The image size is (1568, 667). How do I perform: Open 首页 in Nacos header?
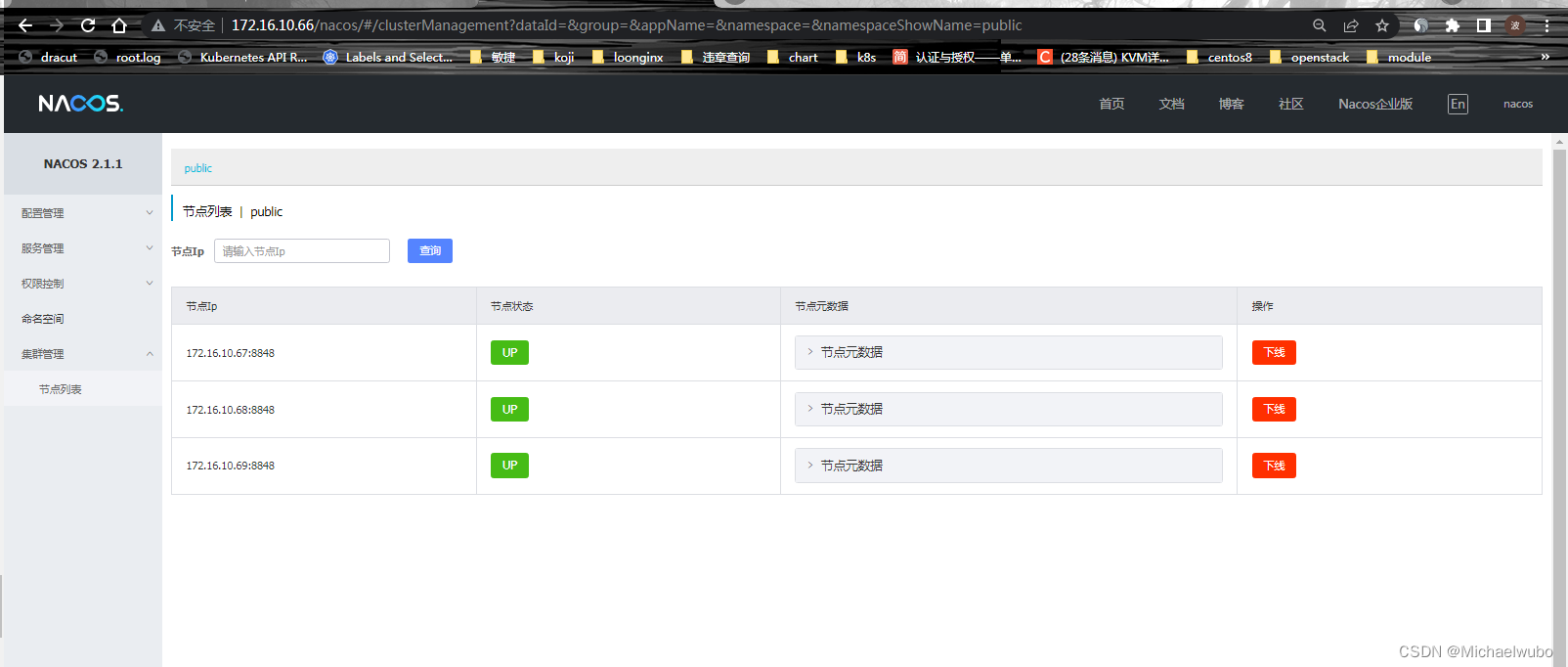click(1111, 104)
